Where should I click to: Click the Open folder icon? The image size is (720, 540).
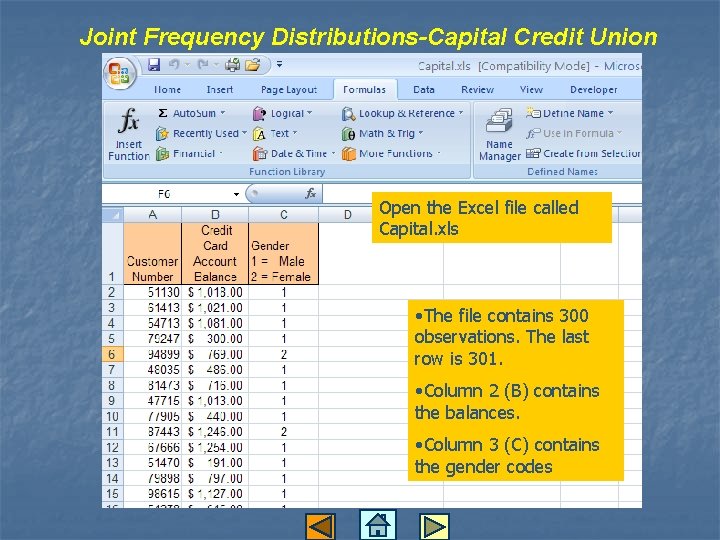pyautogui.click(x=253, y=65)
